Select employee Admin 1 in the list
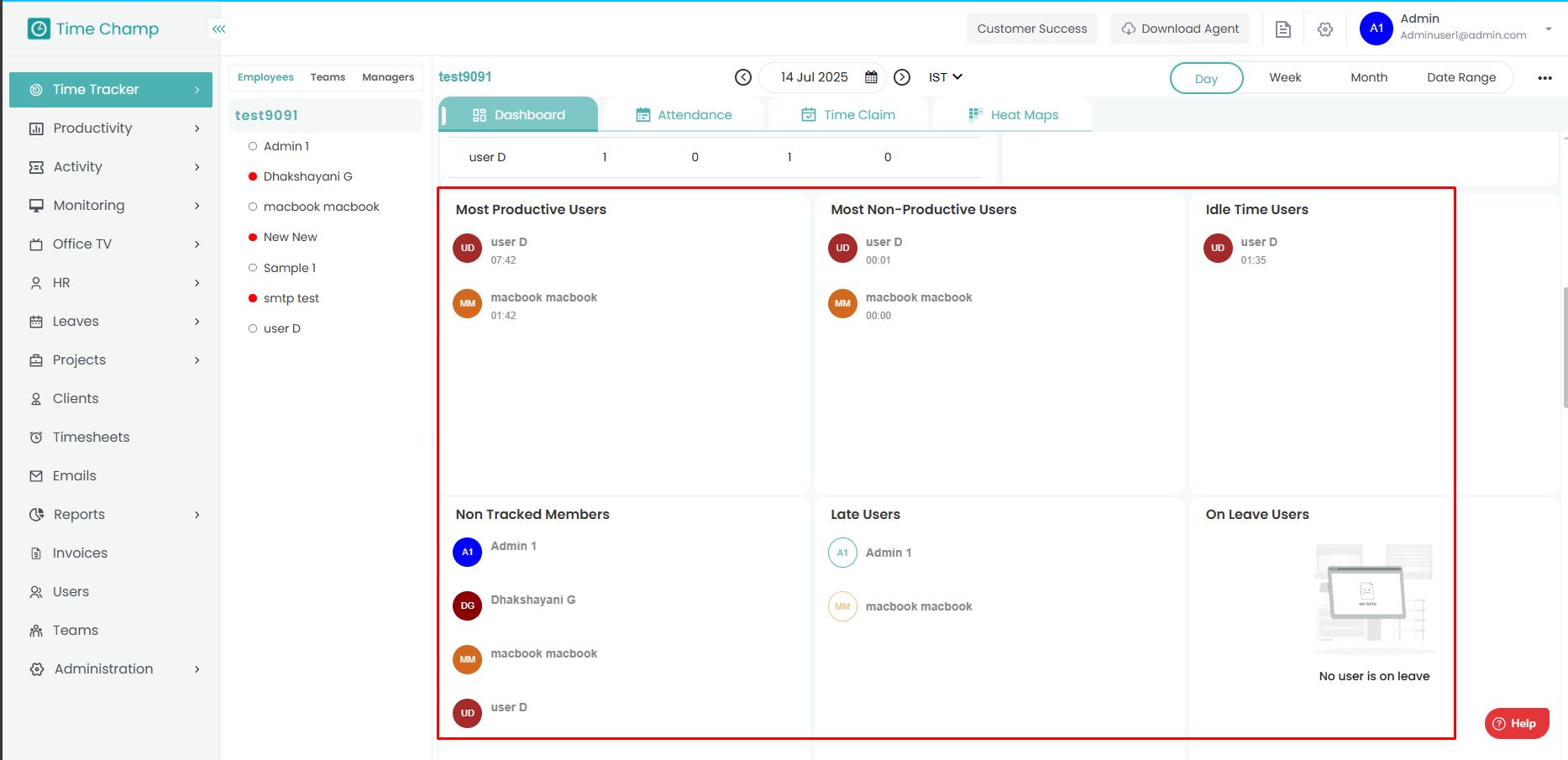Viewport: 1568px width, 760px height. click(286, 146)
